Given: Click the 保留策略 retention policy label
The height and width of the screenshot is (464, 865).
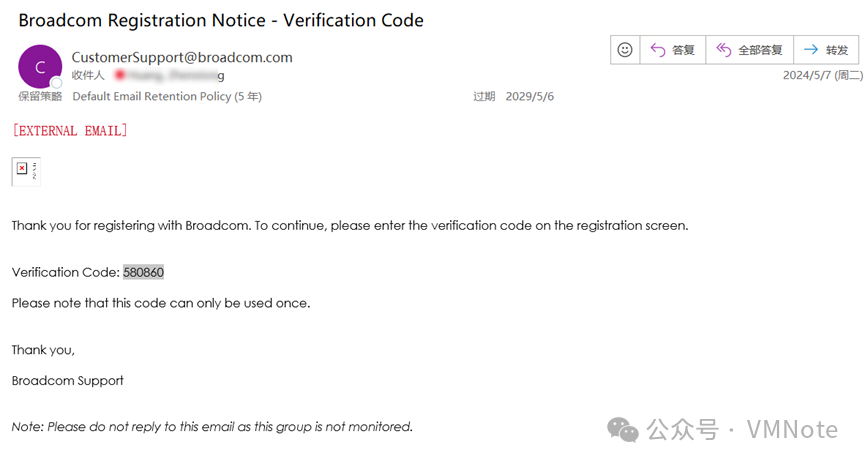Looking at the screenshot, I should (x=40, y=97).
